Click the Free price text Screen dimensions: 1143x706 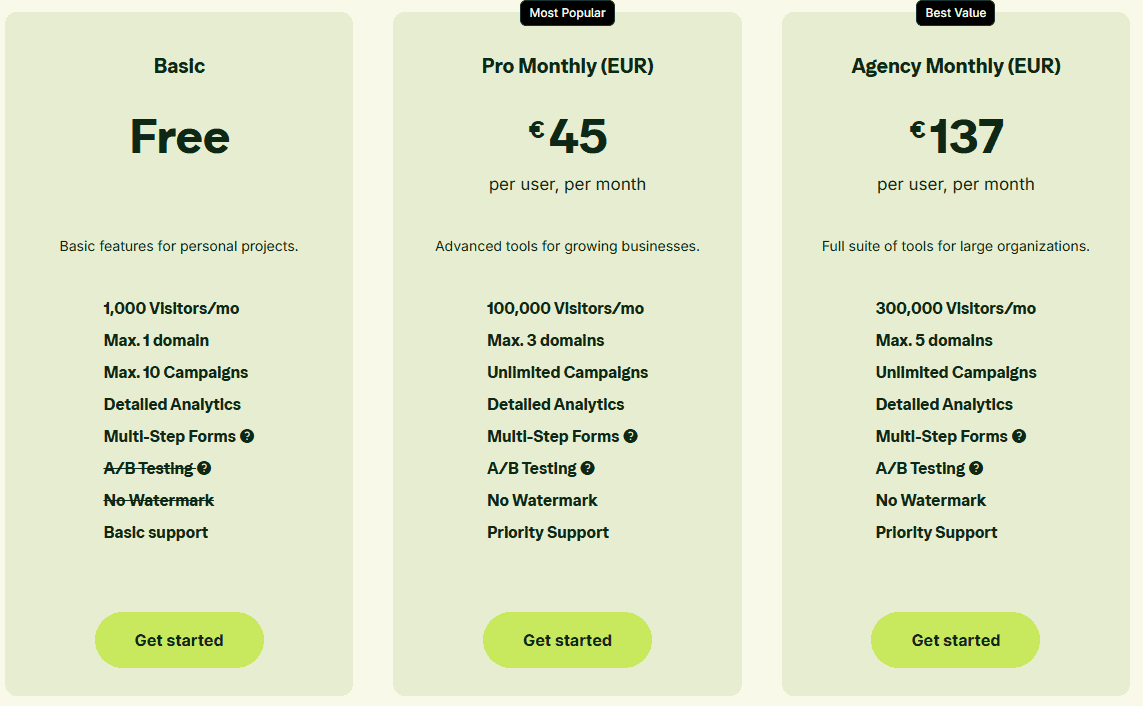coord(179,138)
